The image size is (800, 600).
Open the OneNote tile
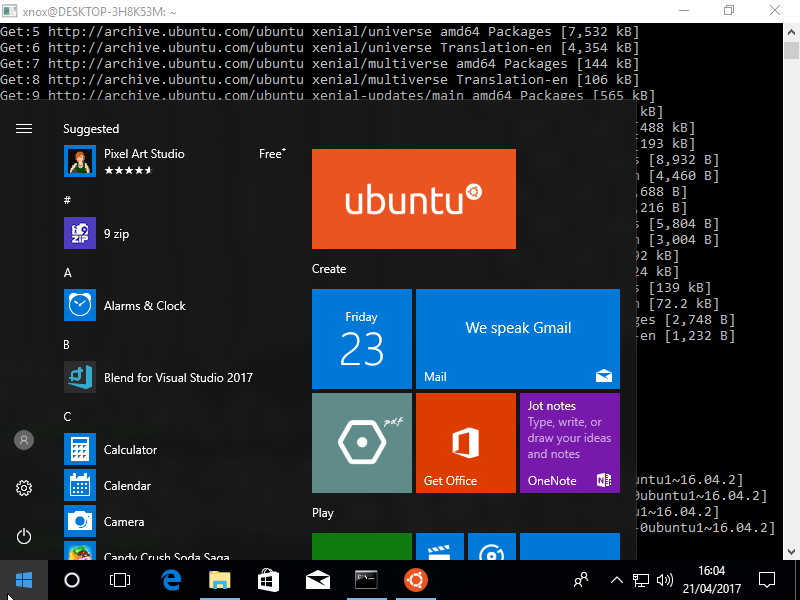tap(570, 443)
